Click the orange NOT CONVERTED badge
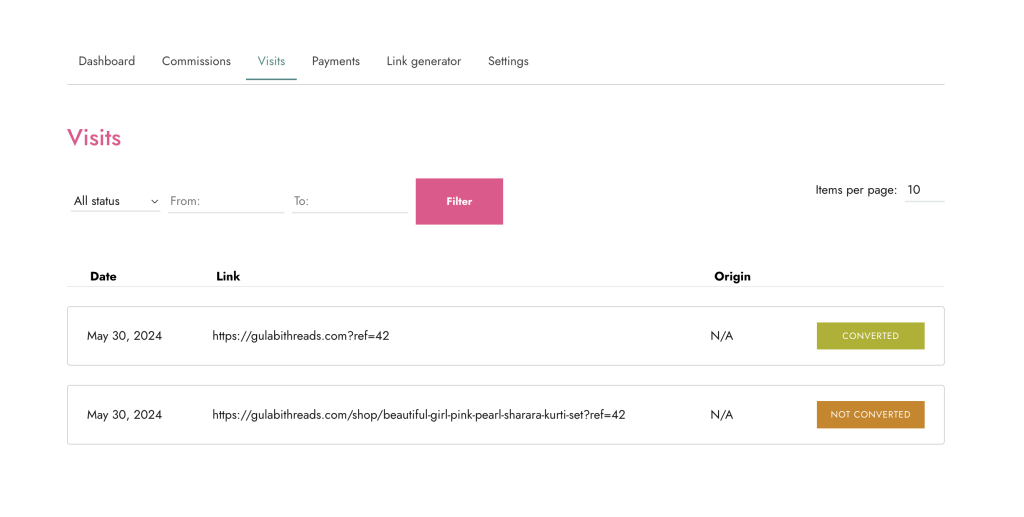 click(870, 414)
